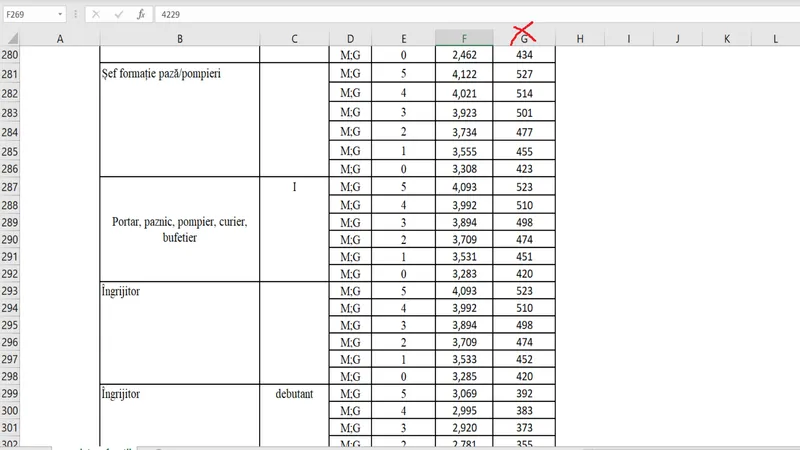Click the Cancel X icon in formula bar
This screenshot has width=800, height=450.
pos(95,15)
